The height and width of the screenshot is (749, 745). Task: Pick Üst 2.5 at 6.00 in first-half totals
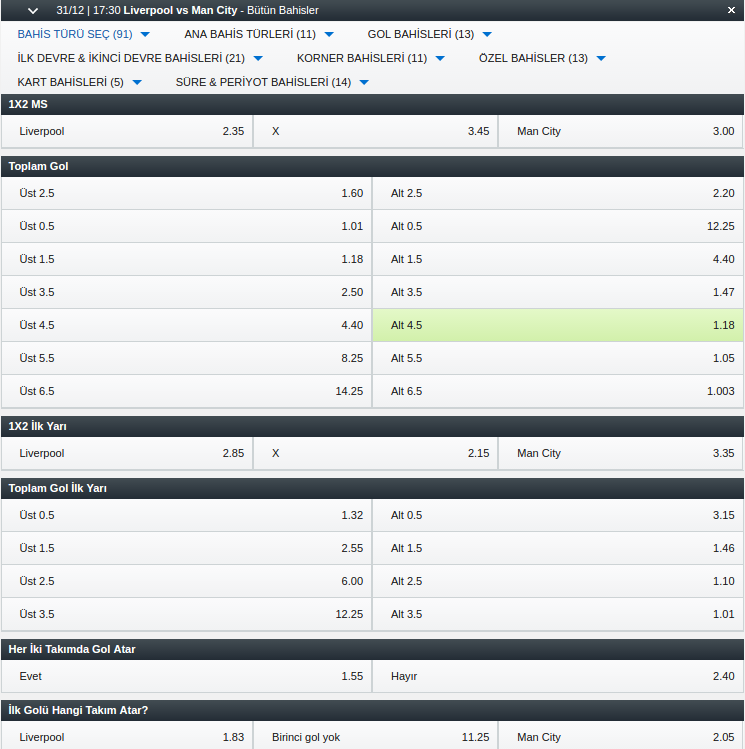click(x=187, y=581)
